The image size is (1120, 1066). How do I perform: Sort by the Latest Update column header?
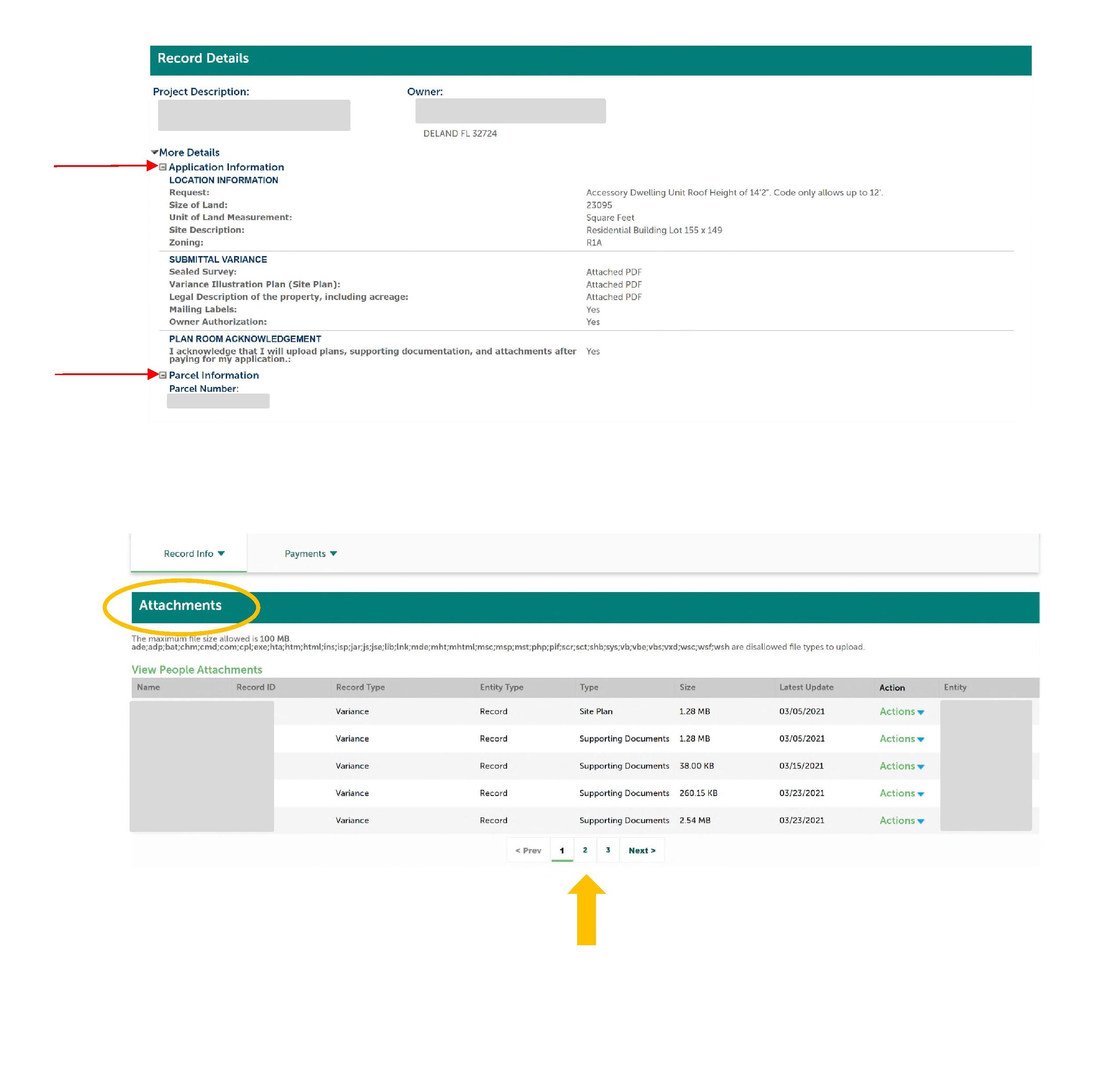pos(806,687)
